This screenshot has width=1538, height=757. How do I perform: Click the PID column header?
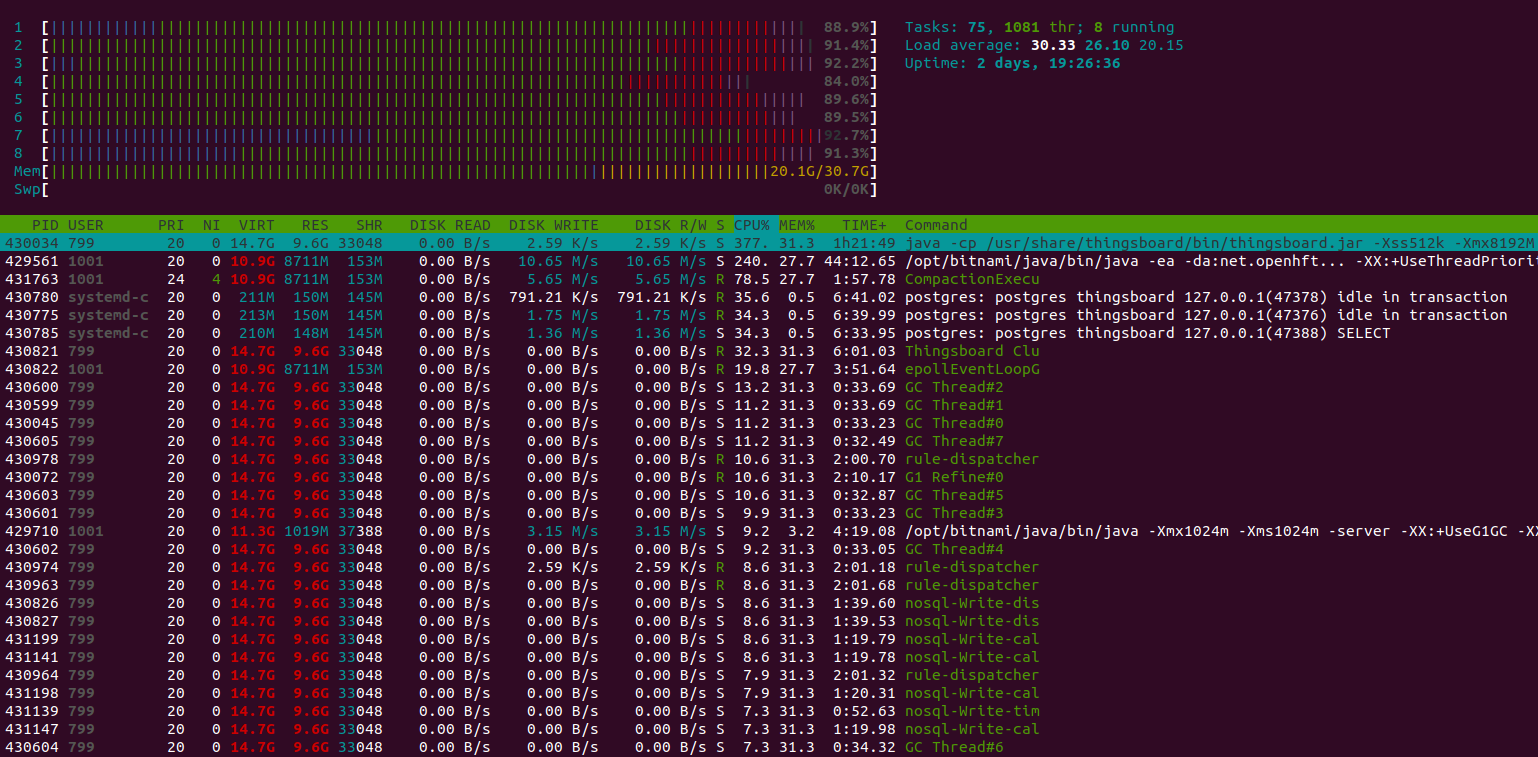point(44,225)
